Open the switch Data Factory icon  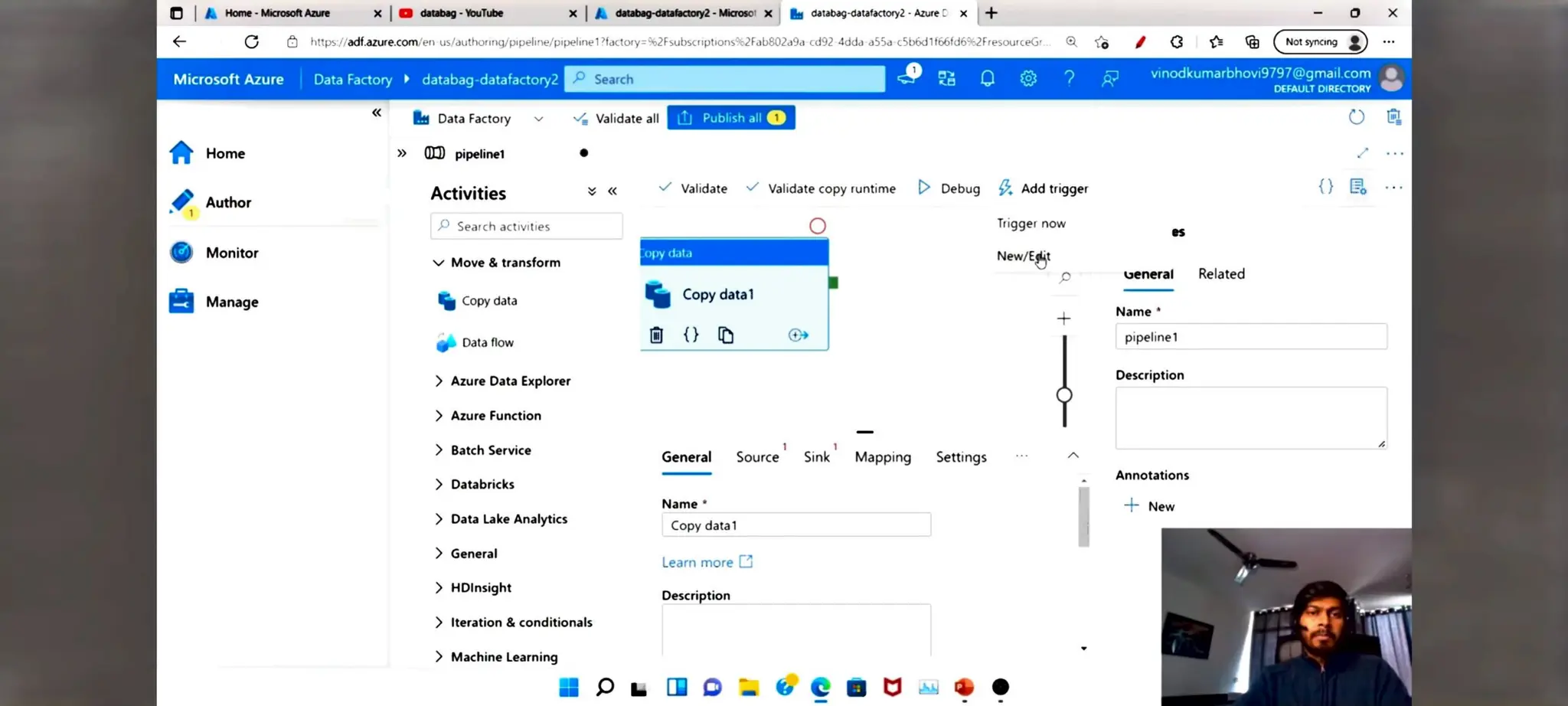click(x=946, y=78)
